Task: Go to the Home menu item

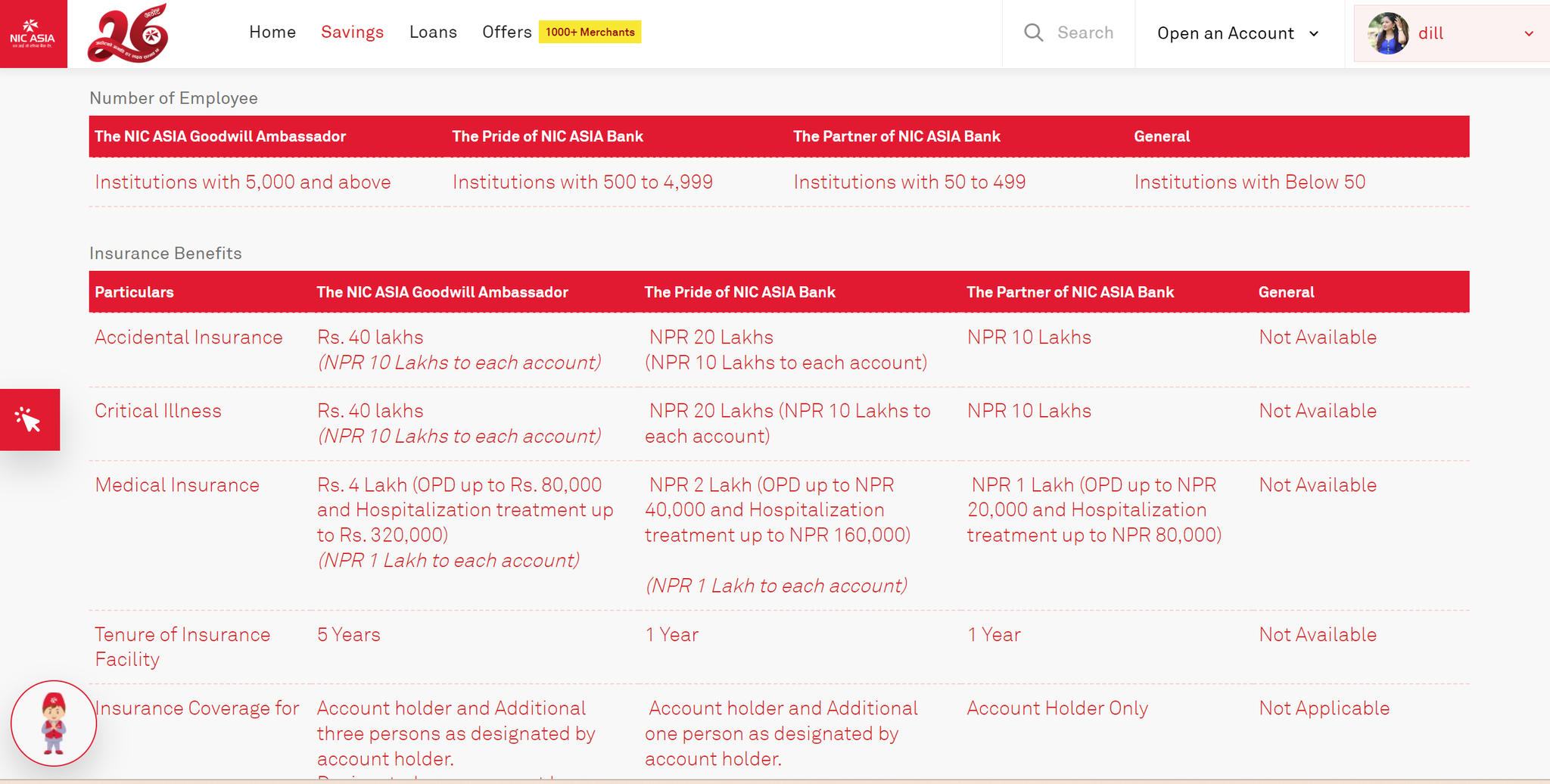Action: coord(272,32)
